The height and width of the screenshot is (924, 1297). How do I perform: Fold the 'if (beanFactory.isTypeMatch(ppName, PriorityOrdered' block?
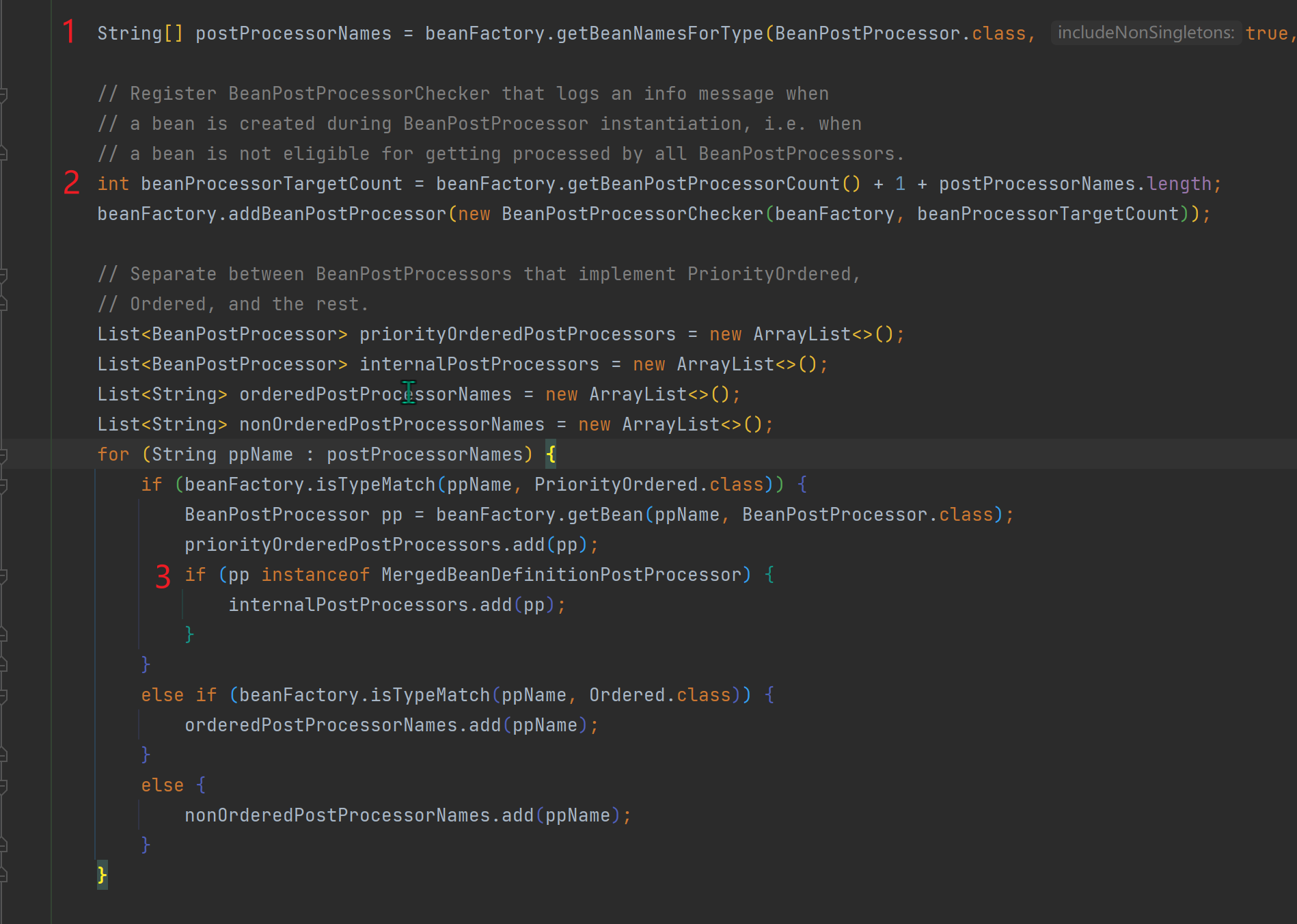point(3,485)
